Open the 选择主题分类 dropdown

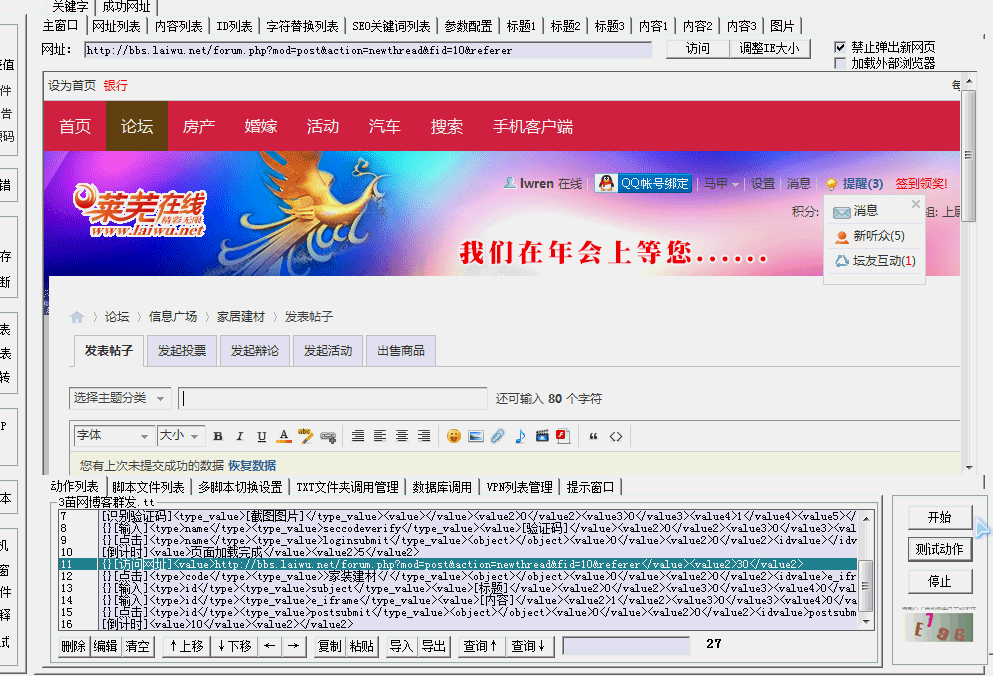(x=120, y=398)
